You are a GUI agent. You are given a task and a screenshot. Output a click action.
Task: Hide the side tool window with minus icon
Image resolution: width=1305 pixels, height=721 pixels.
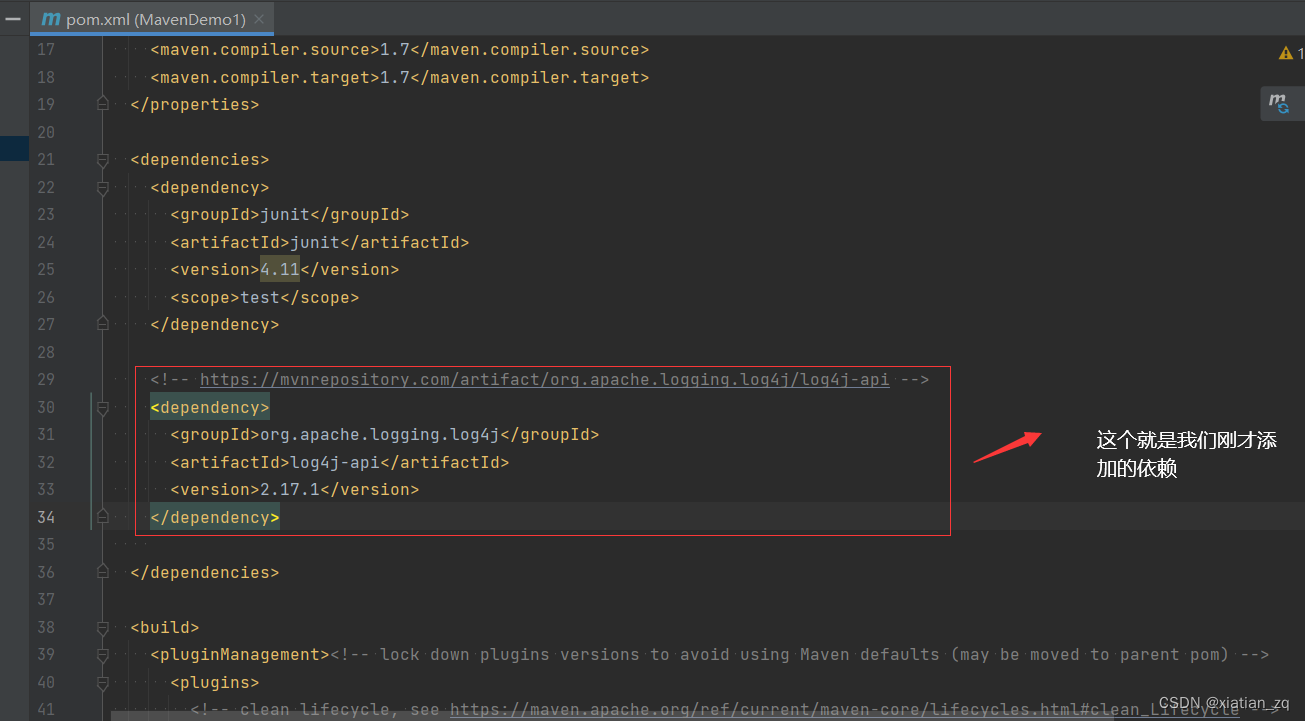coord(13,19)
